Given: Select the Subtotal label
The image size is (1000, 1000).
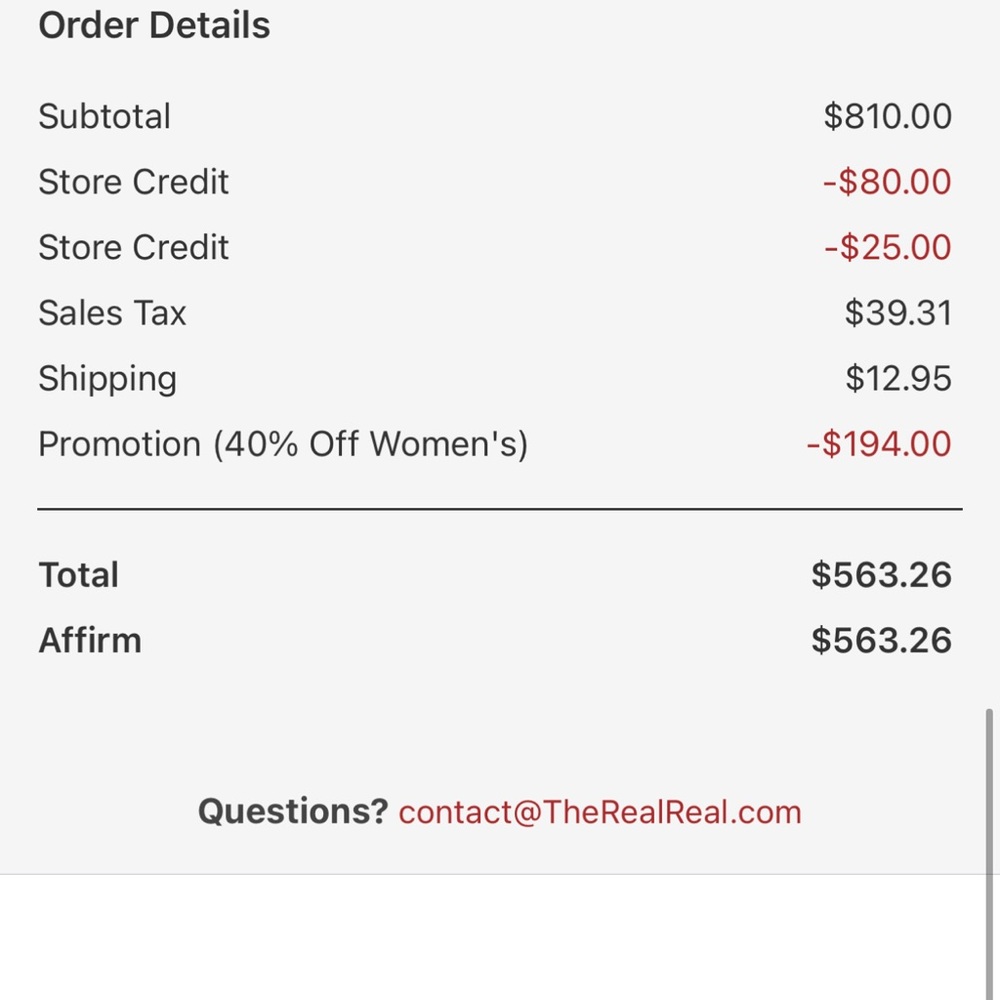Looking at the screenshot, I should point(104,116).
